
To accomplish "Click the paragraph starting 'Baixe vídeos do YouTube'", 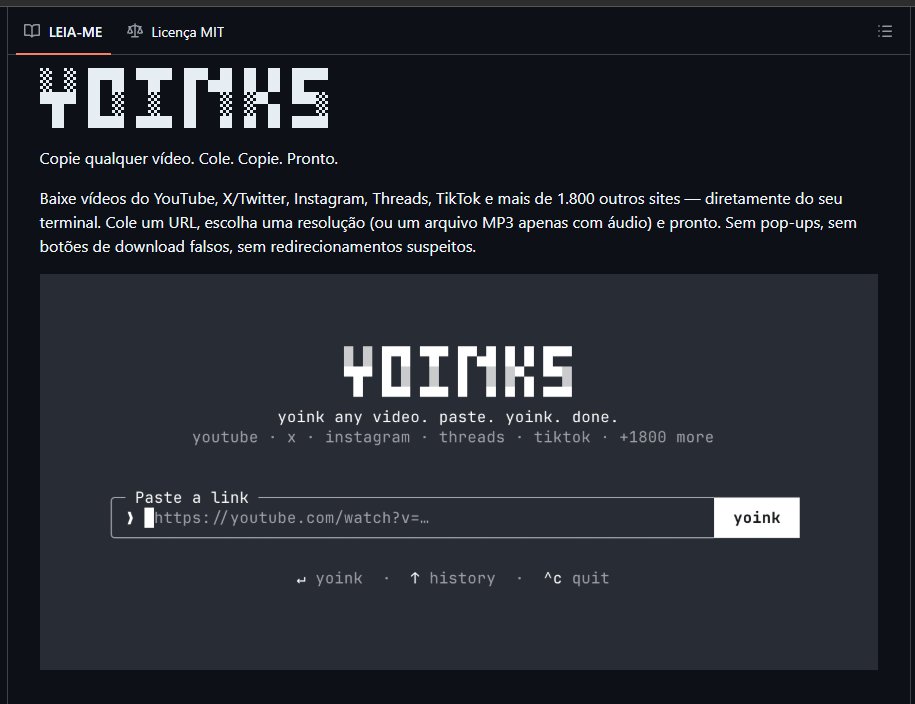I will [448, 222].
